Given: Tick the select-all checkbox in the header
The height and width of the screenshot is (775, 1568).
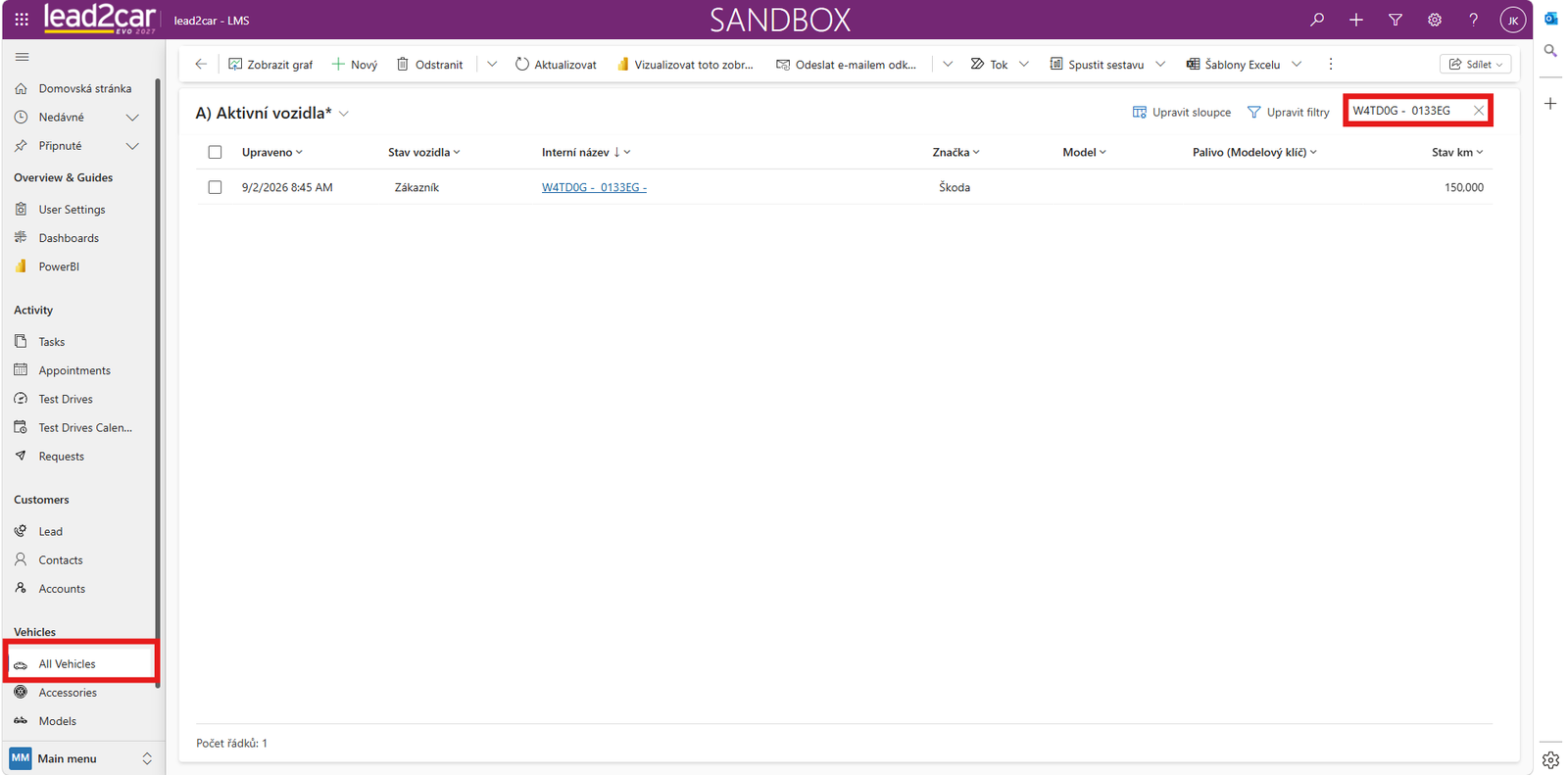Looking at the screenshot, I should click(215, 152).
